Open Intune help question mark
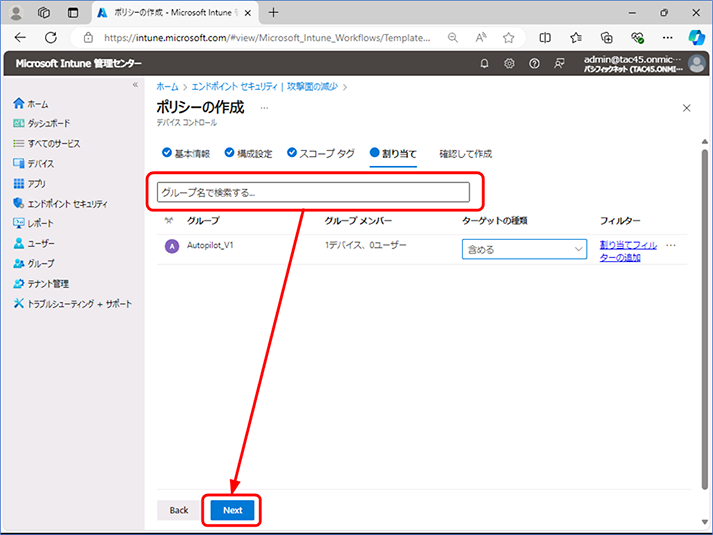The image size is (713, 535). tap(534, 64)
